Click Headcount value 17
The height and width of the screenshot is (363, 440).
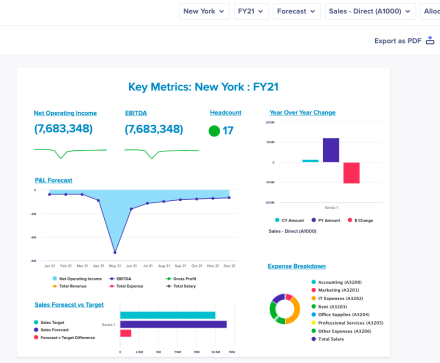(228, 131)
